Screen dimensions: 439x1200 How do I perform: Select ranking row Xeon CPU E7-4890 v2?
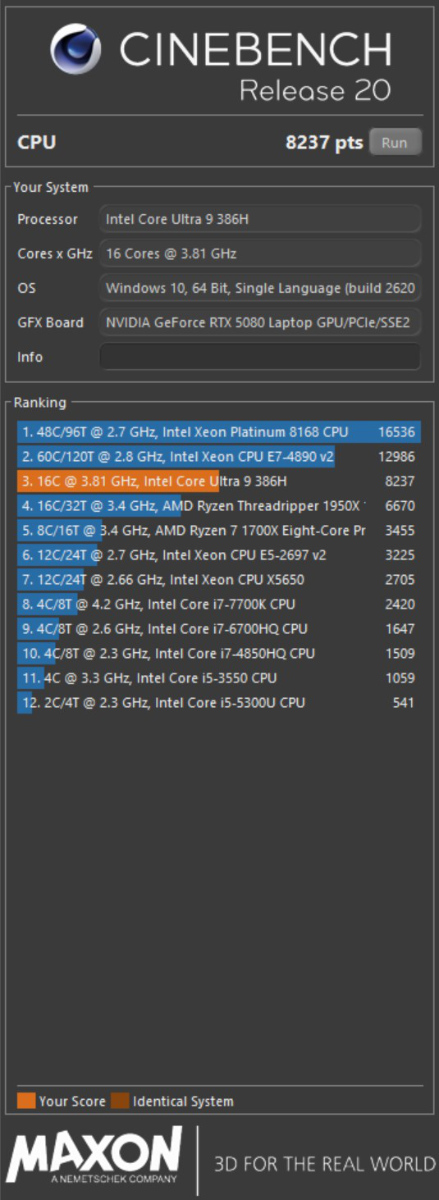(x=219, y=457)
